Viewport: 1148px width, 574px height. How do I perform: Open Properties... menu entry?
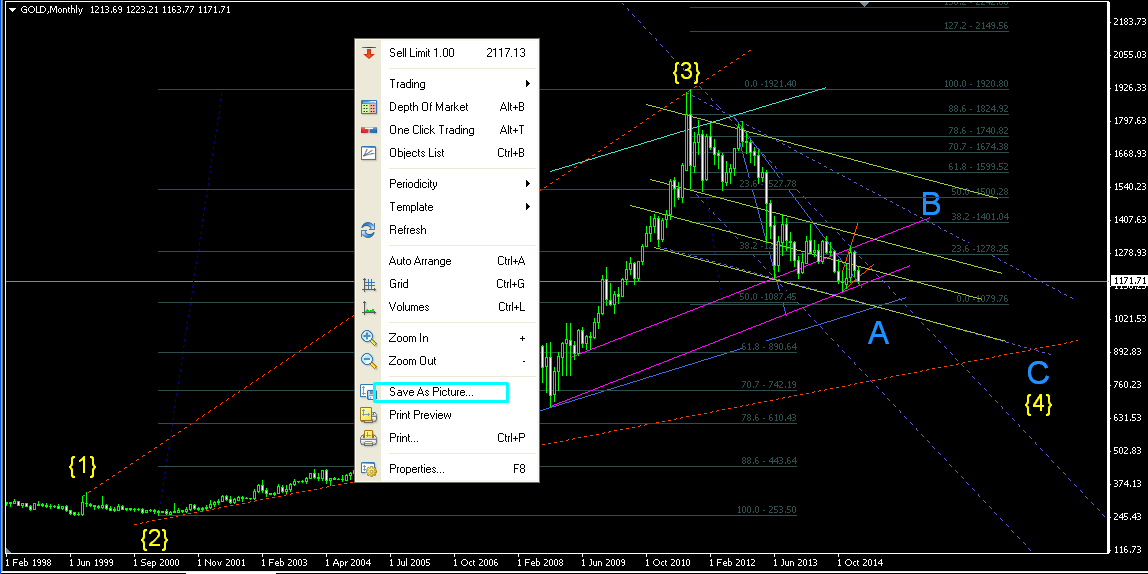point(447,469)
